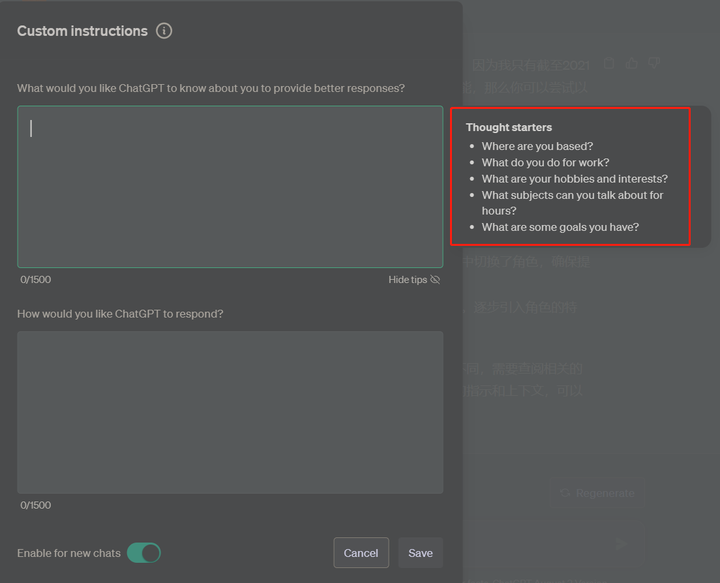
Task: Hit the send message arrow icon
Action: click(x=620, y=543)
